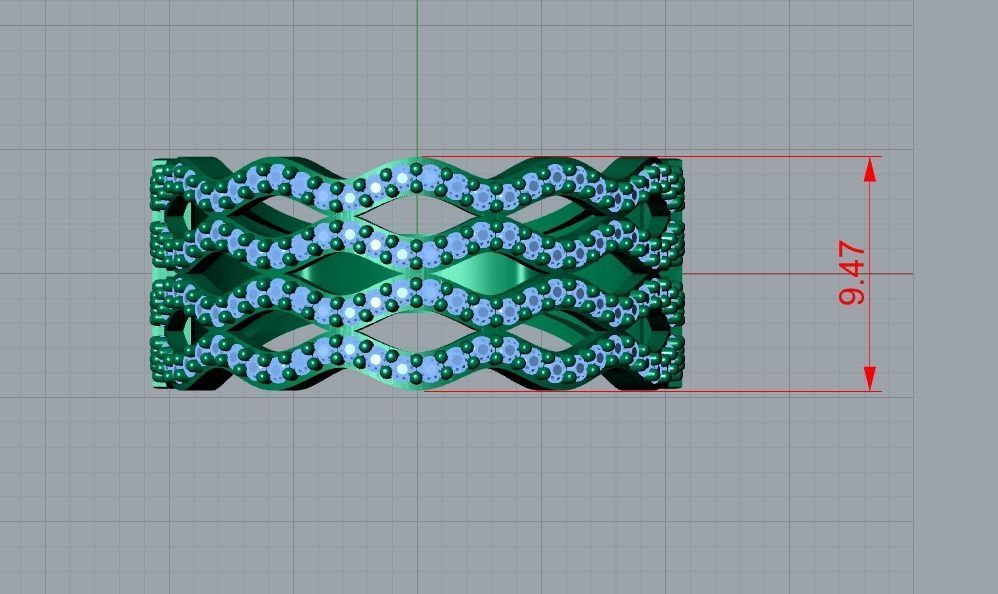Select the green ring band model

418,274
